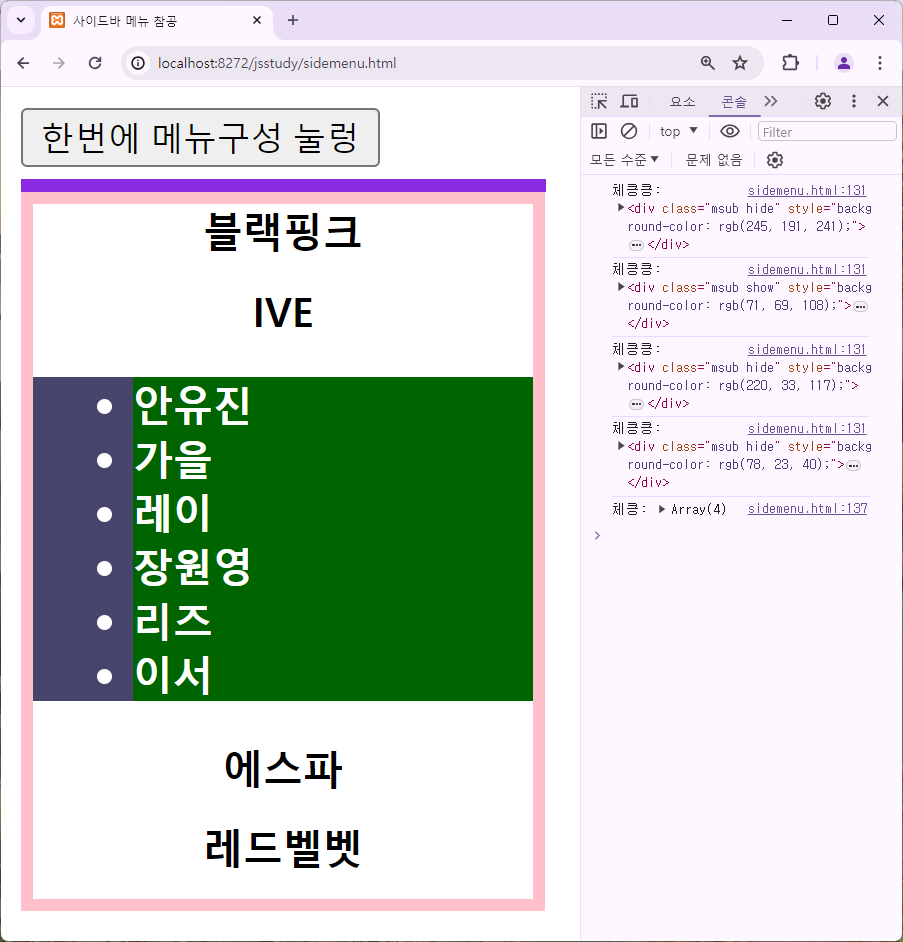903x942 pixels.
Task: Expand the rgb(220, 33, 117) div entry
Action: 621,366
